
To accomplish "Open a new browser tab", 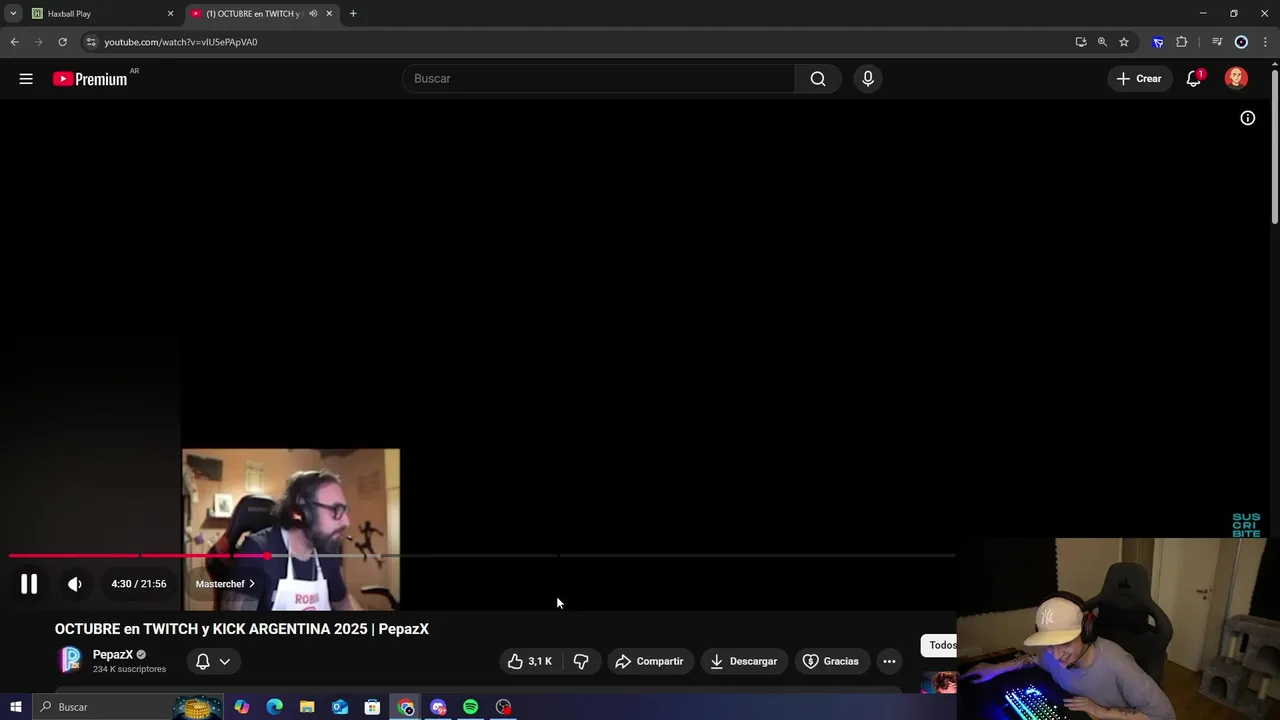I will [353, 14].
